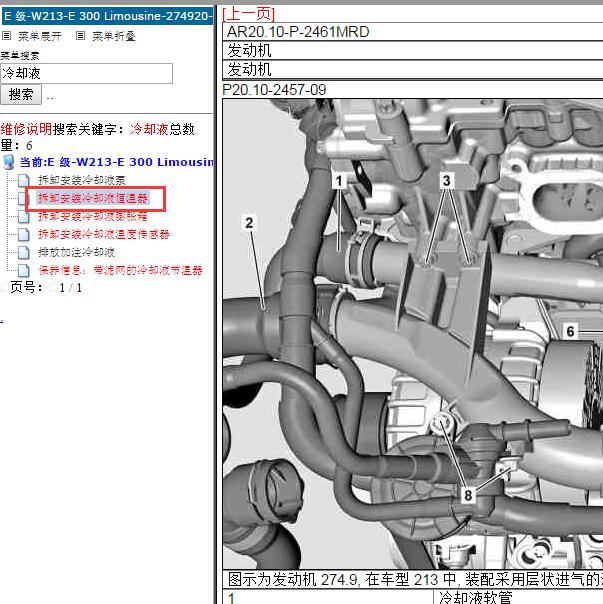Screen dimensions: 603x604
Task: Open 拆卸安装冷却液泵 tree entry
Action: (x=82, y=180)
